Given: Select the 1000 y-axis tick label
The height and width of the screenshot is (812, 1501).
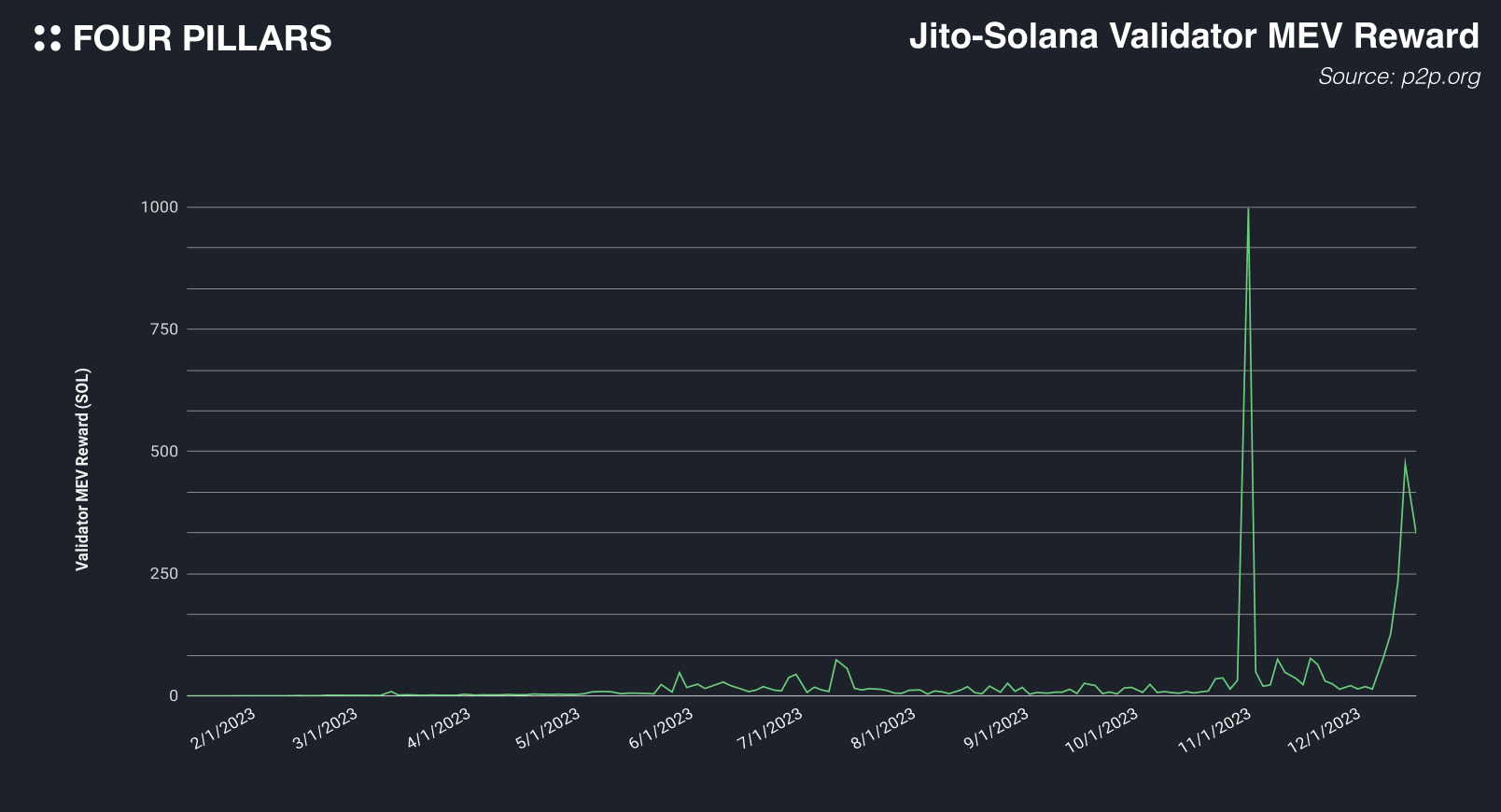Looking at the screenshot, I should tap(159, 207).
